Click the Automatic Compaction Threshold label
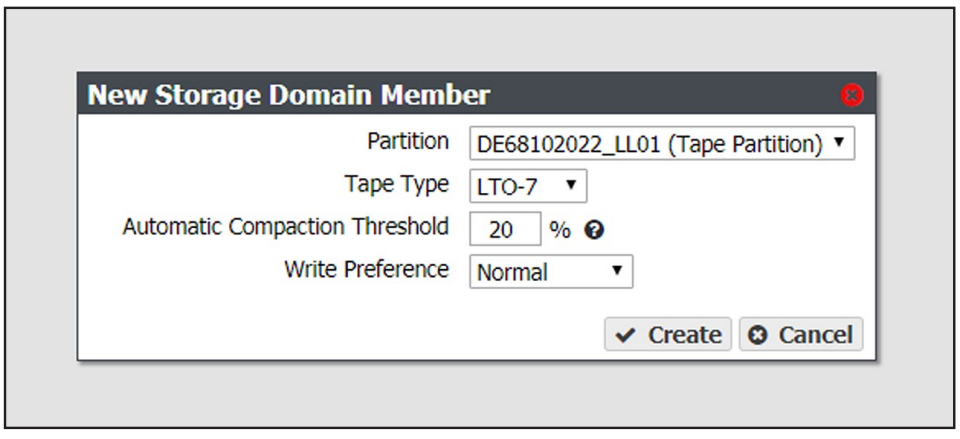Image resolution: width=960 pixels, height=439 pixels. (x=285, y=227)
